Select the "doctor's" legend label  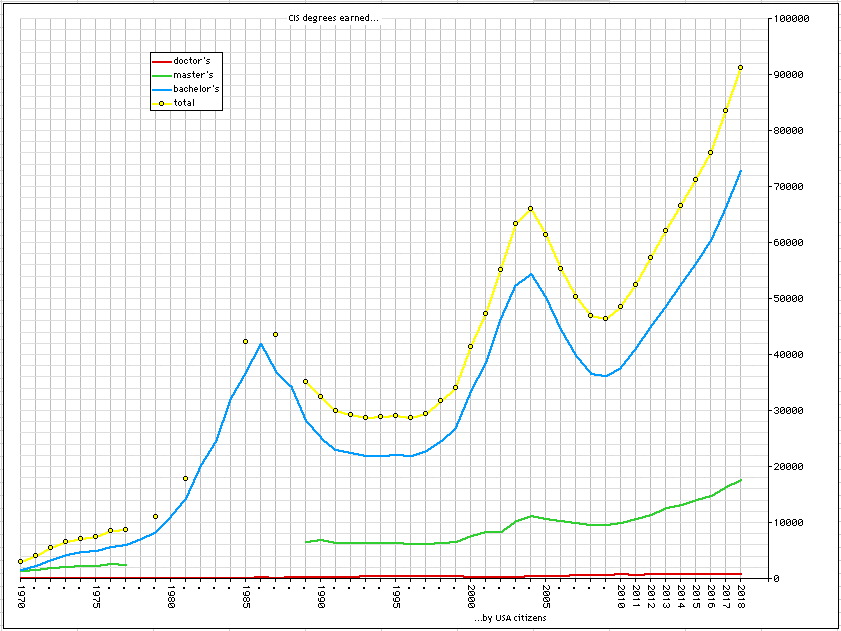(x=191, y=61)
